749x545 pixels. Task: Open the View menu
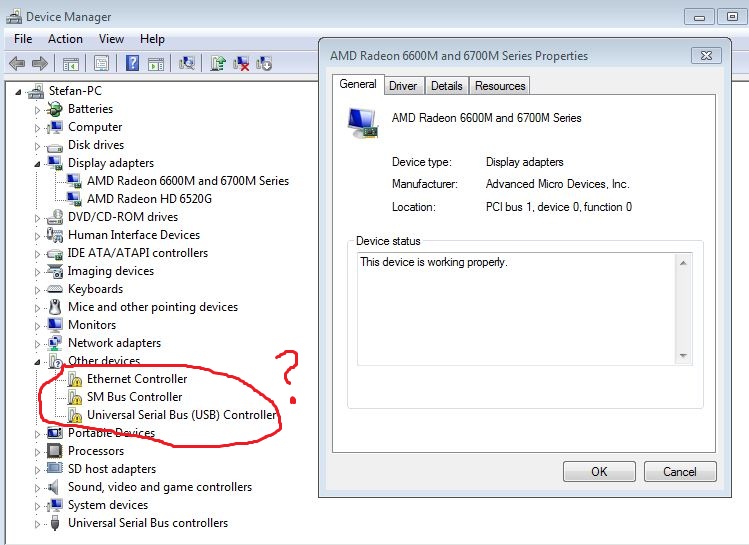[111, 39]
